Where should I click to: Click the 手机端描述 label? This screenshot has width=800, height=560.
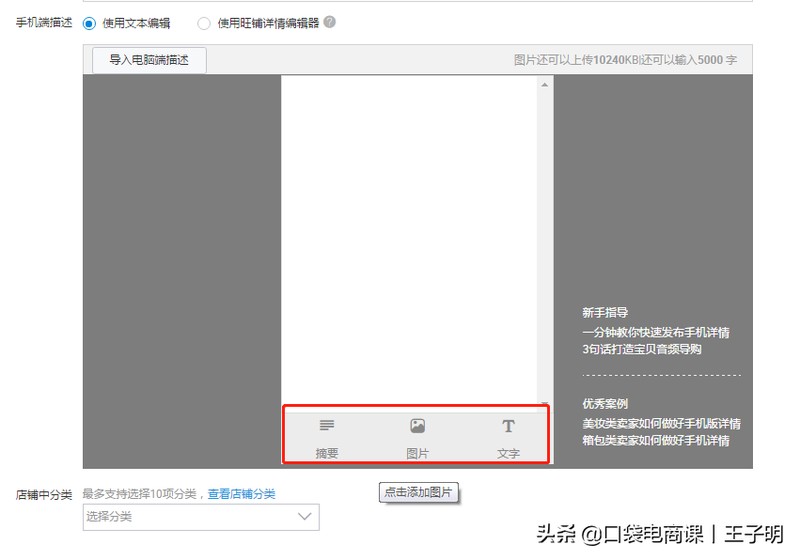click(44, 22)
